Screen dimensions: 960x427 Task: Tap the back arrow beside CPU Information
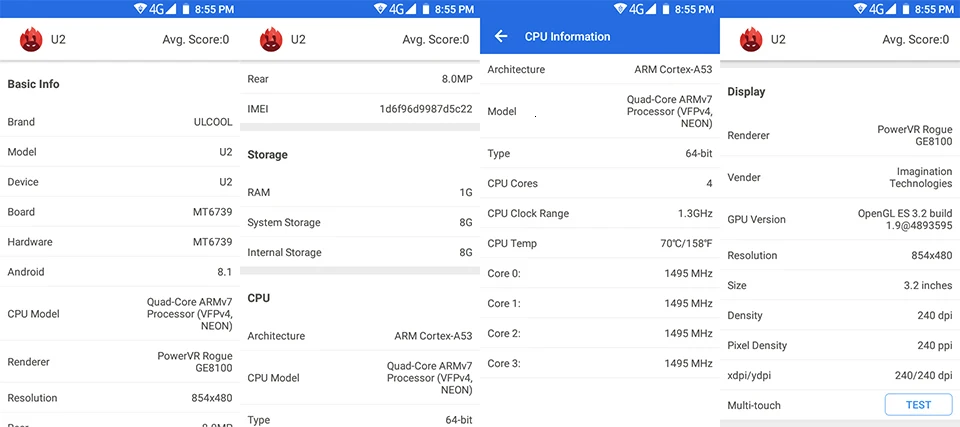click(501, 36)
